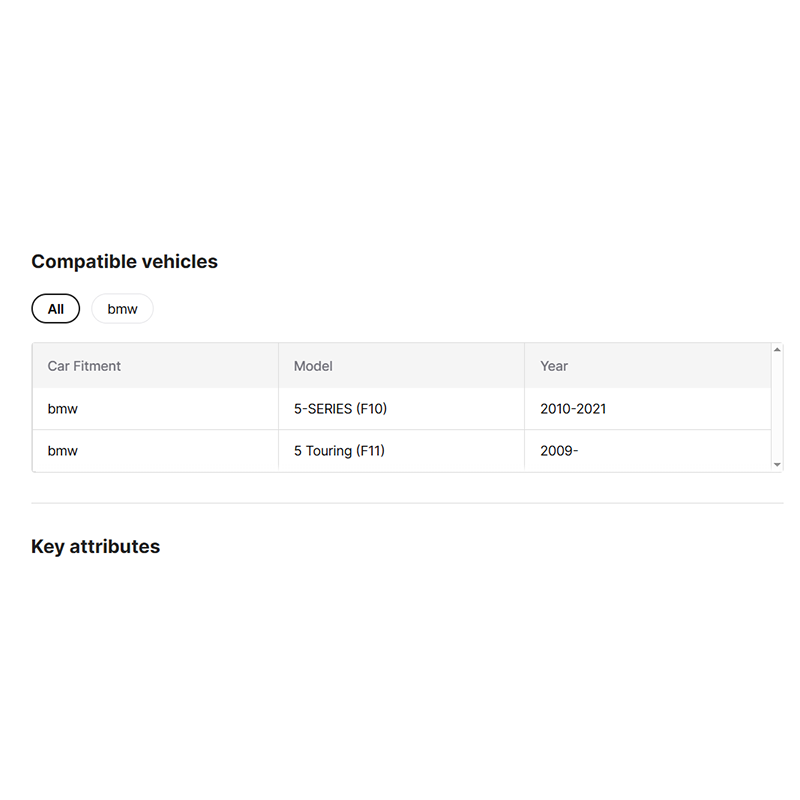Image resolution: width=800 pixels, height=800 pixels.
Task: Click the 'Car Fitment' column header
Action: pyautogui.click(x=84, y=366)
